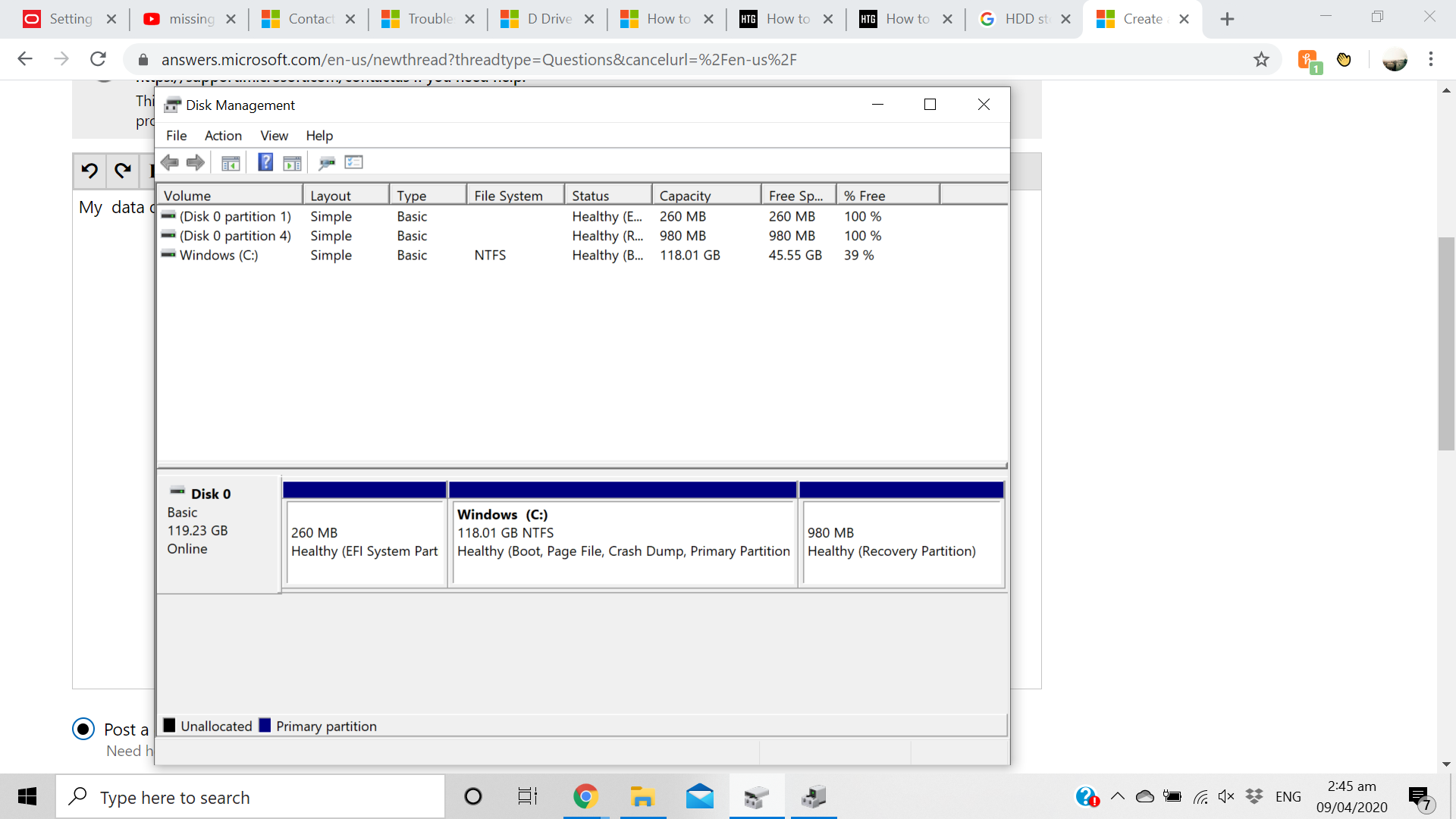Click Show/Hide Console Tree toolbar icon

[x=231, y=162]
